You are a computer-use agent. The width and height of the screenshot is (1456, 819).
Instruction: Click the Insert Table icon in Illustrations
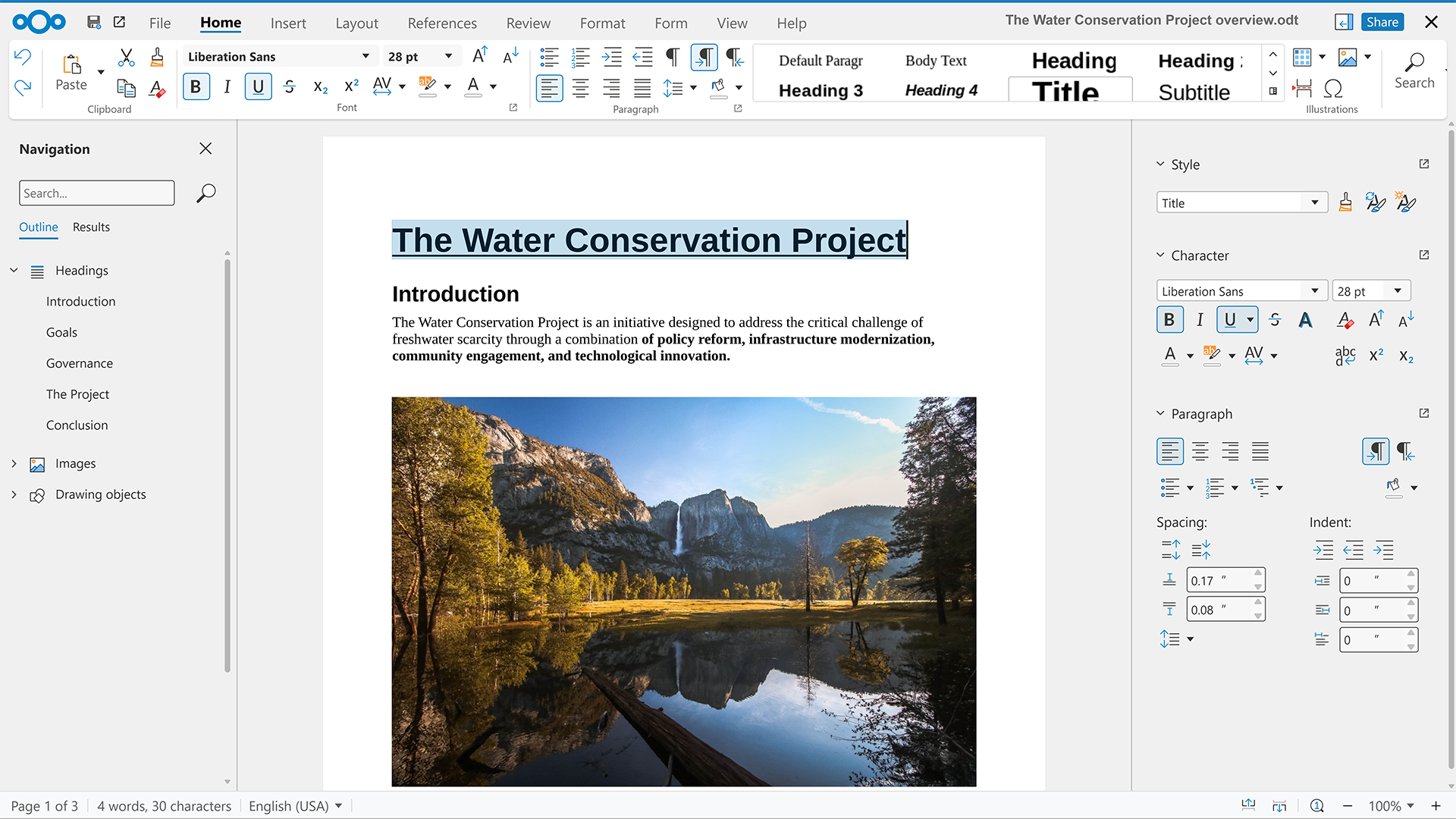coord(1304,56)
